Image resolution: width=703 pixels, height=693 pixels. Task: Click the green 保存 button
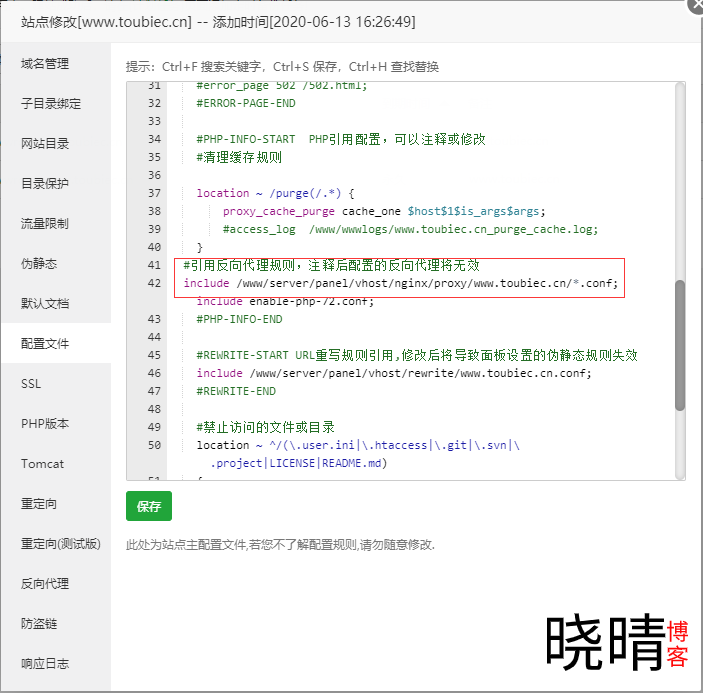pyautogui.click(x=149, y=506)
